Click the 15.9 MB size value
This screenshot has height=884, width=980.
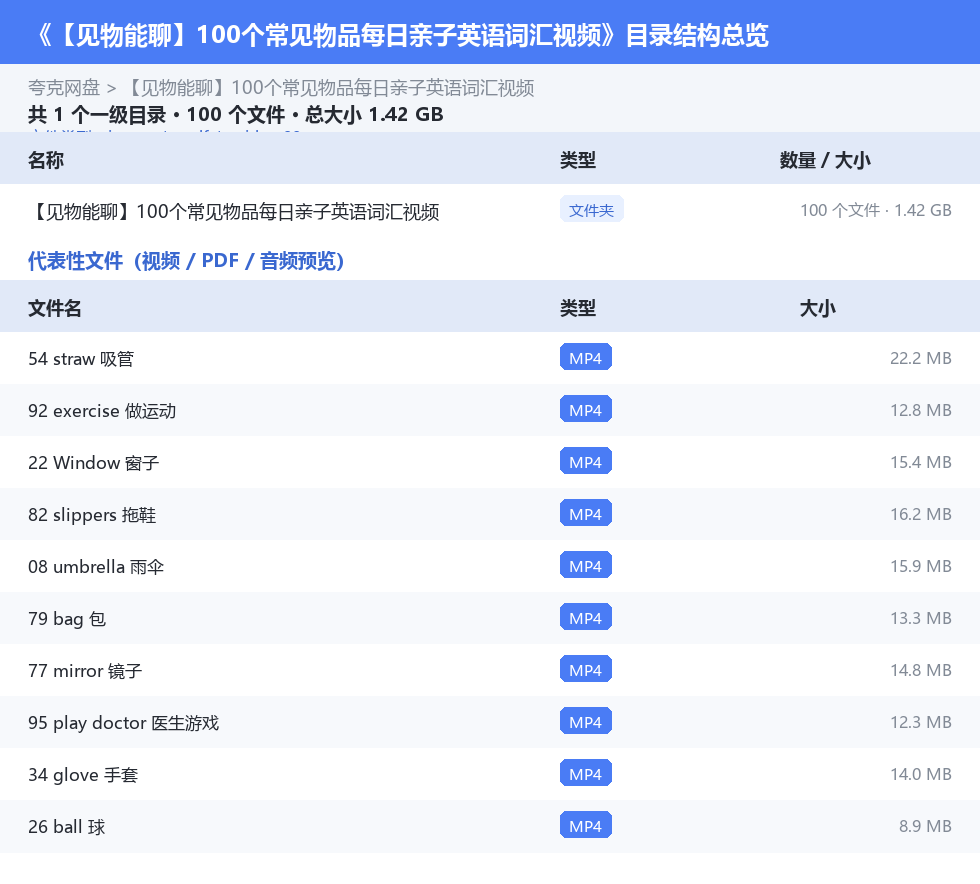pyautogui.click(x=921, y=566)
